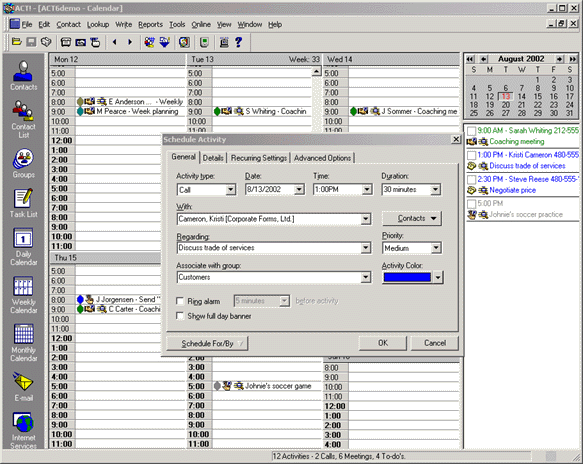Viewport: 583px width, 464px height.
Task: Click the Contacts button in dialog
Action: [x=412, y=219]
